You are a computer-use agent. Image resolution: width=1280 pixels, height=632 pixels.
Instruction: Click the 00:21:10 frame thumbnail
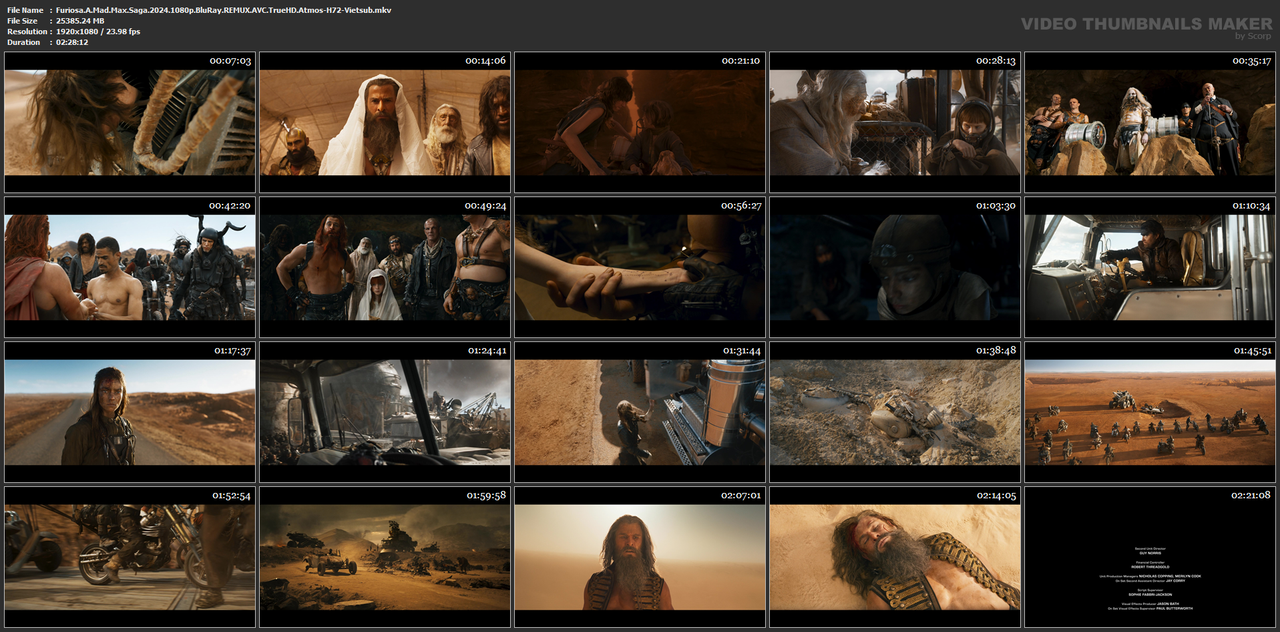click(x=640, y=122)
